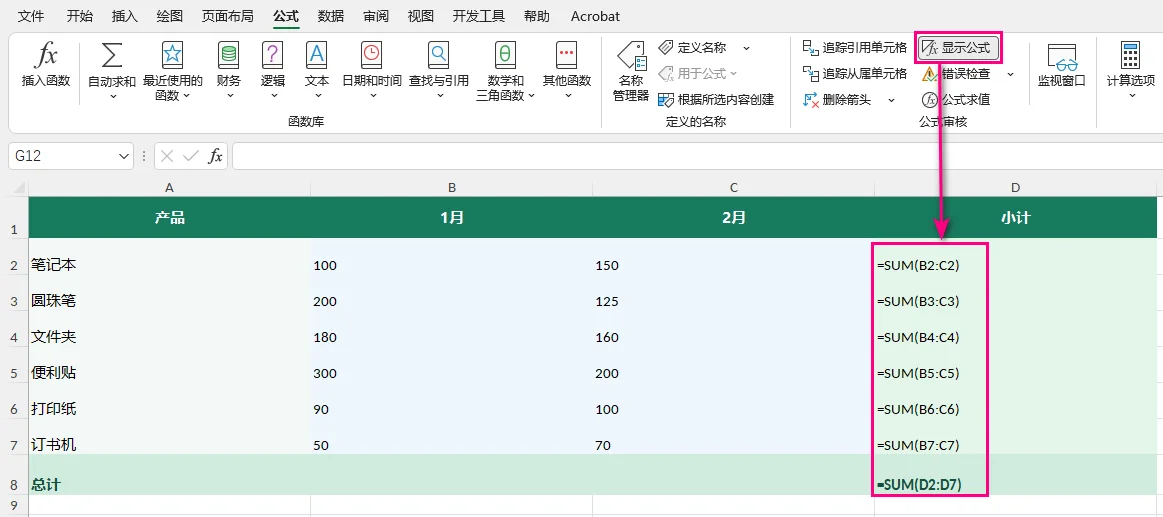Open the 其他函数 icon

pos(567,55)
